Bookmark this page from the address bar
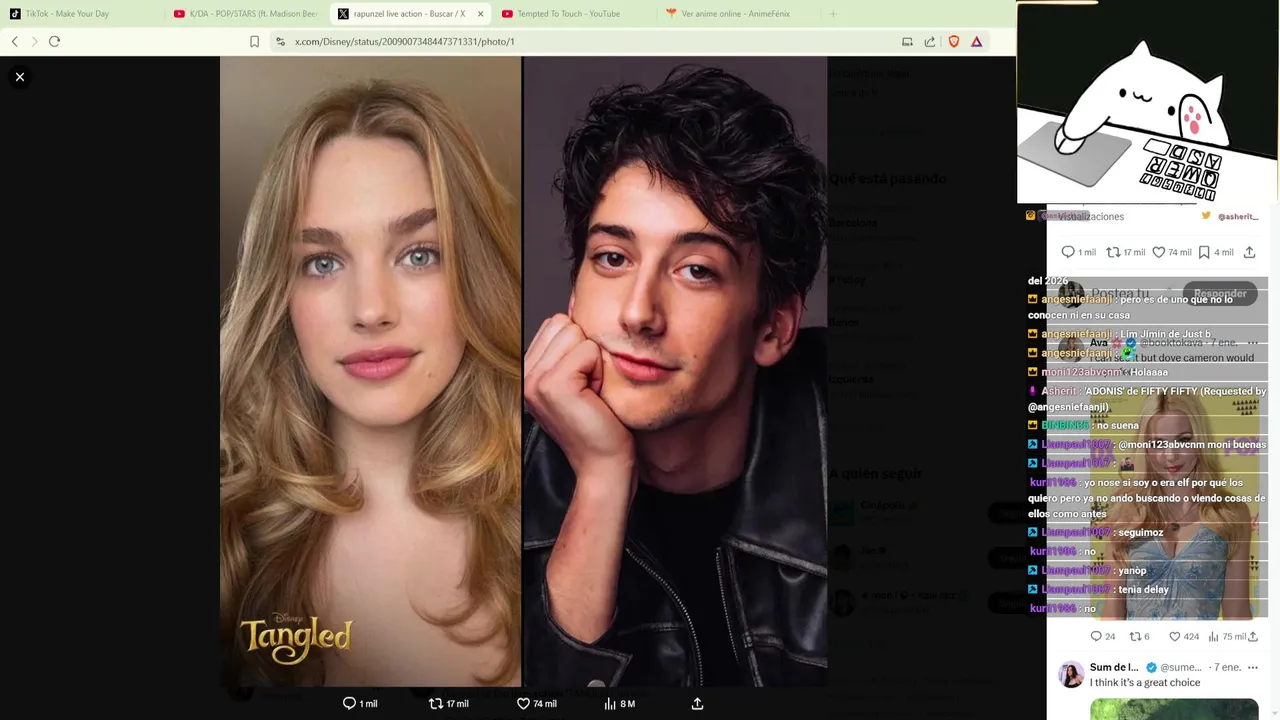Viewport: 1280px width, 720px height. [x=254, y=41]
